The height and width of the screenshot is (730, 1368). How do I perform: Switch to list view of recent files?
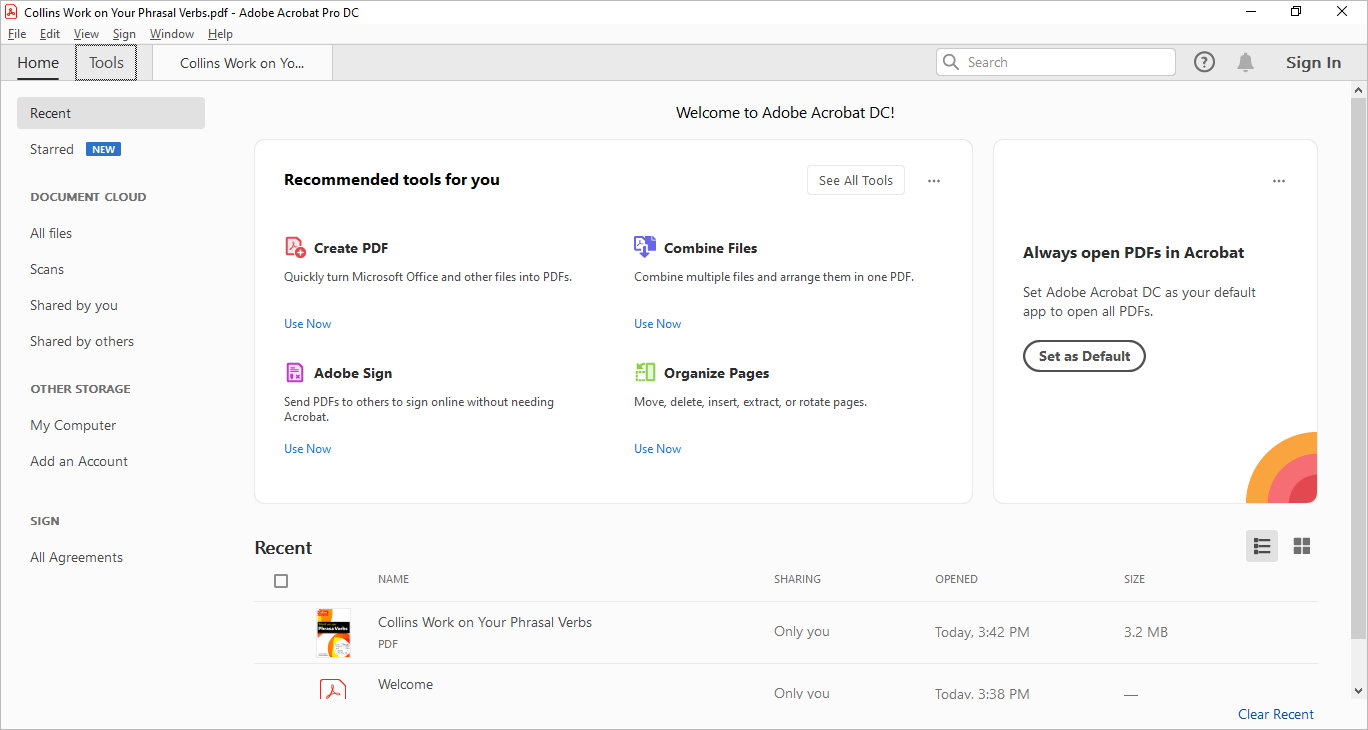point(1262,546)
